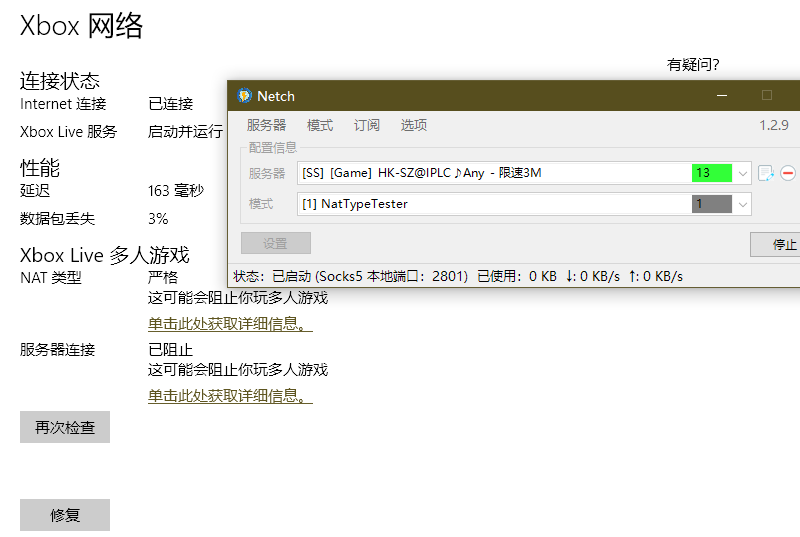Click the 设置 button in Netch

tap(276, 243)
